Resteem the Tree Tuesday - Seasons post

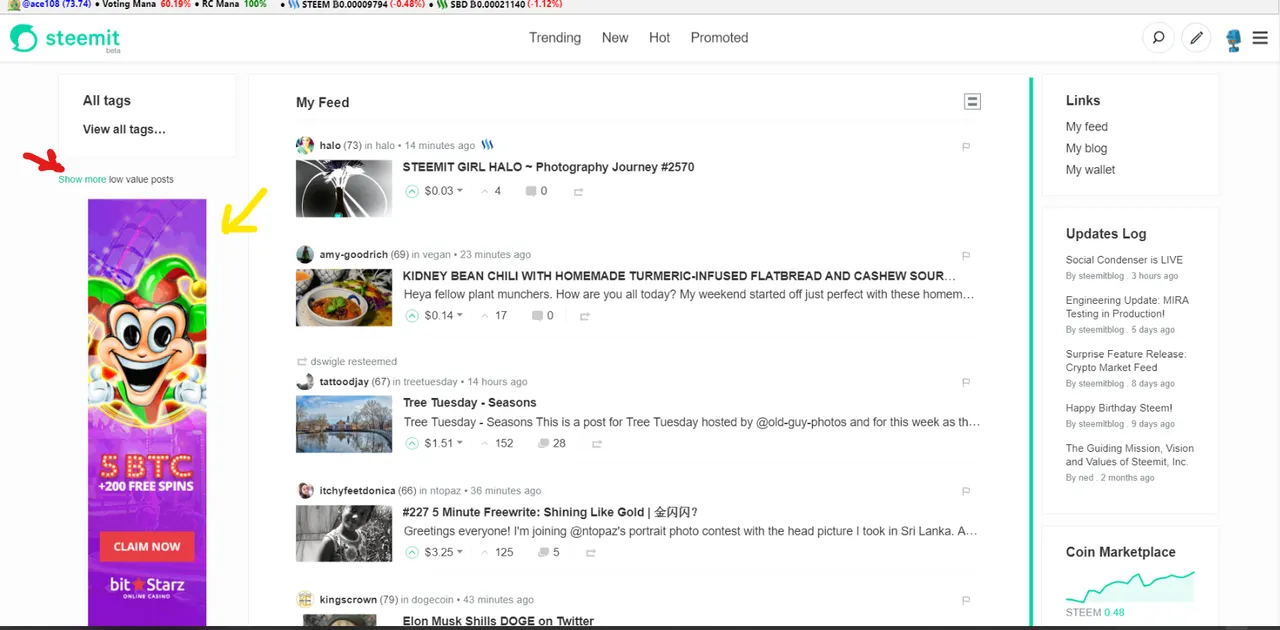click(x=597, y=444)
